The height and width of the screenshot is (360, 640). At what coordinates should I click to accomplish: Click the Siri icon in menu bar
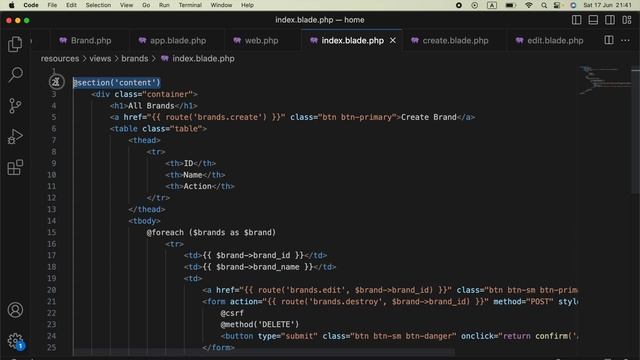click(573, 5)
